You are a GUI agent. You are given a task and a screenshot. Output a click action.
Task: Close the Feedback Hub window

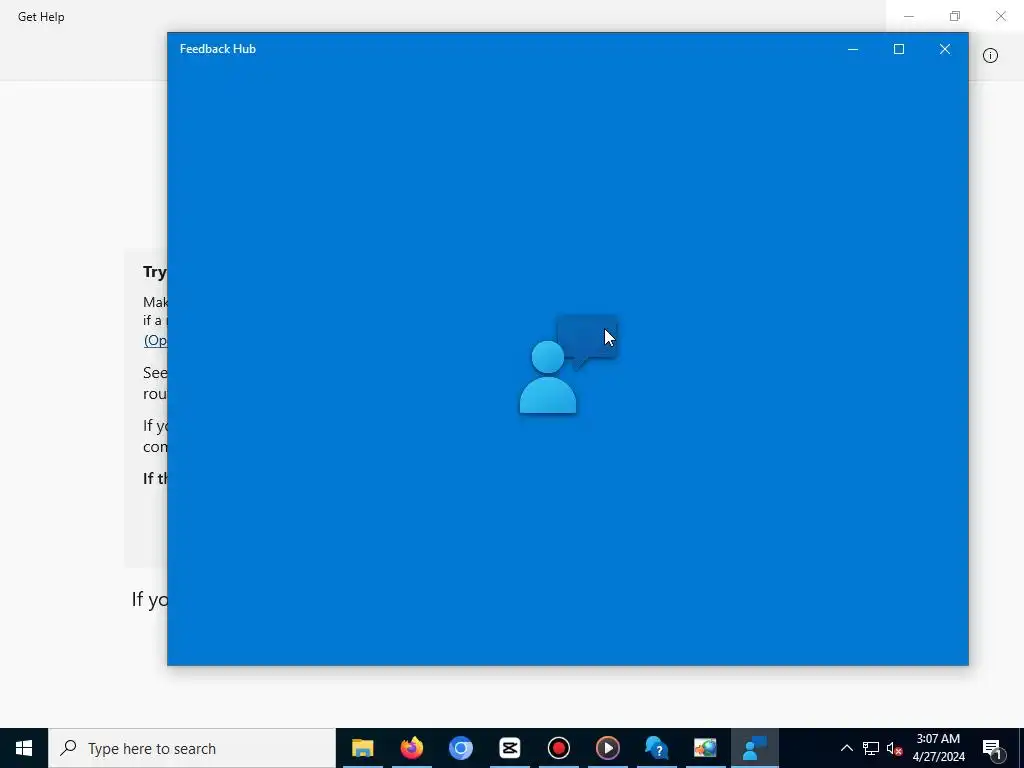click(x=944, y=49)
